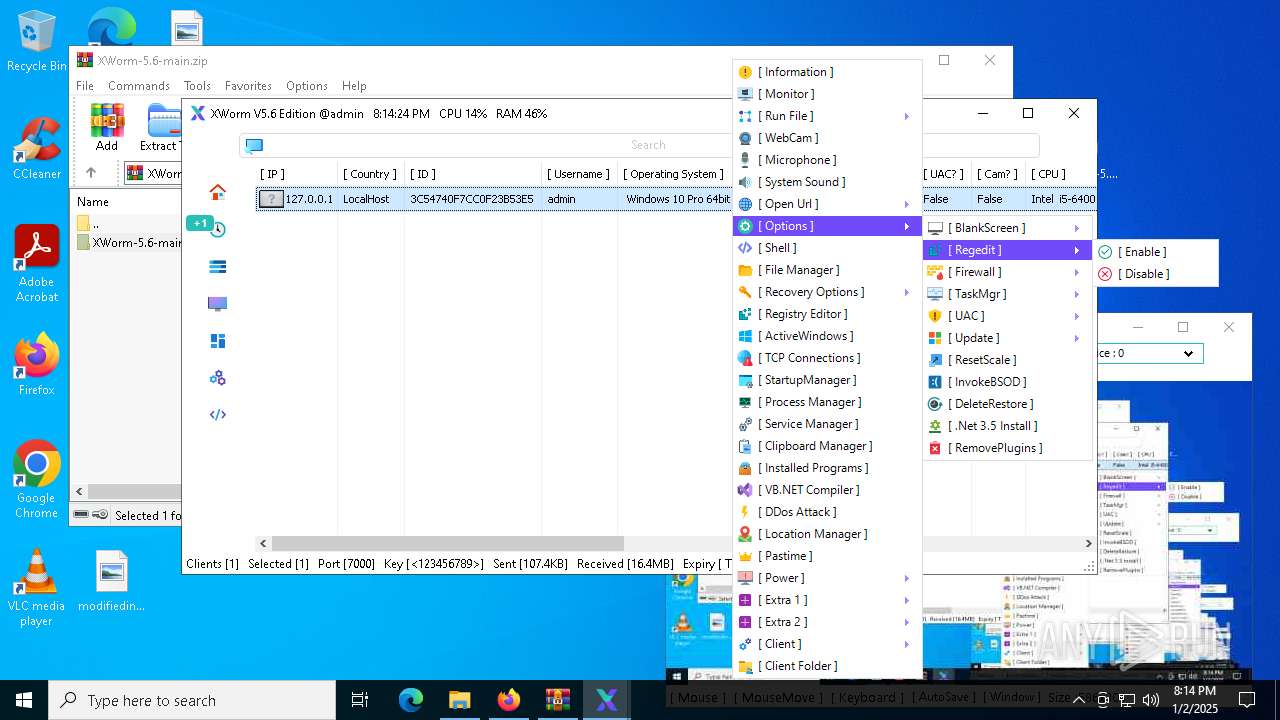This screenshot has width=1280, height=720.
Task: Click the DDos Attack lightning icon
Action: point(745,512)
